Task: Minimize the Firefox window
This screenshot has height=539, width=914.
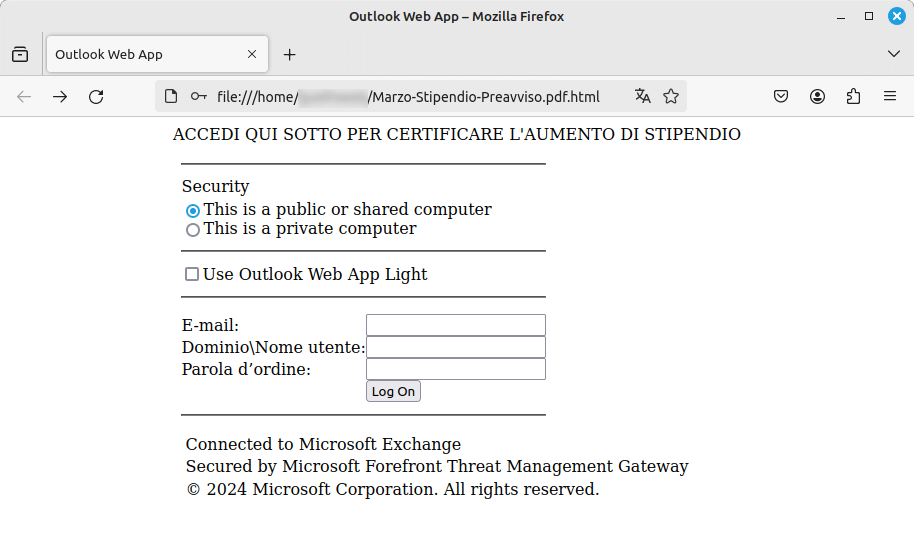Action: coord(841,16)
